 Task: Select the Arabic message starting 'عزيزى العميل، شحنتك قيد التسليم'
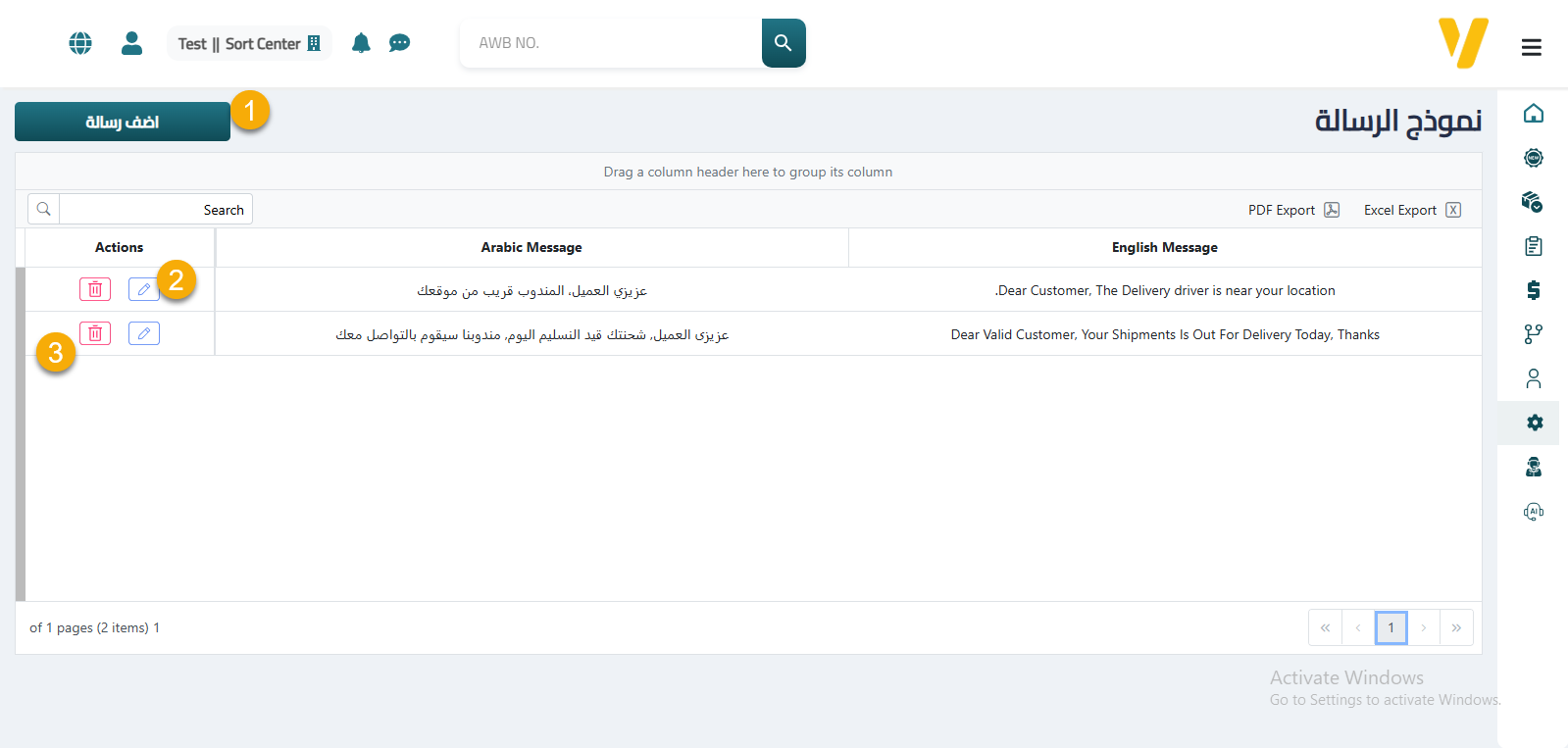(x=531, y=334)
